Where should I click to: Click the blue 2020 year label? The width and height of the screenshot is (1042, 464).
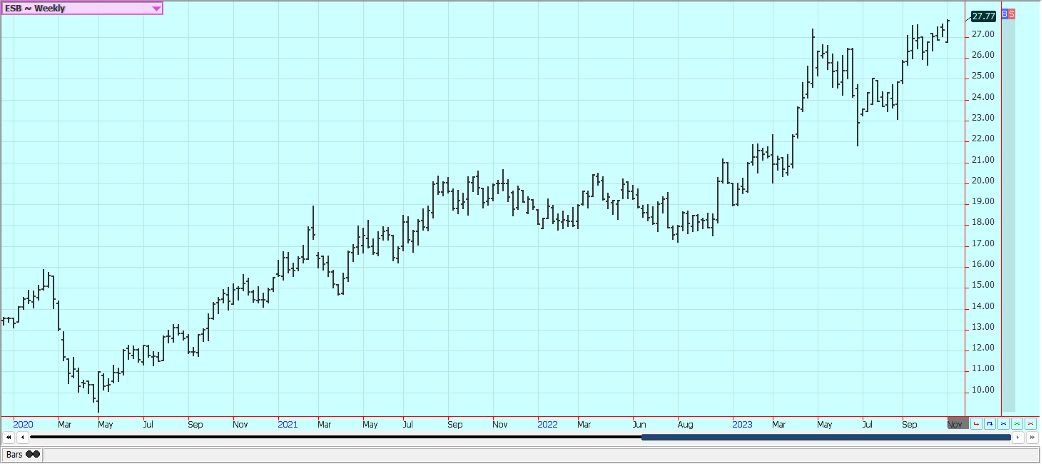tap(23, 423)
